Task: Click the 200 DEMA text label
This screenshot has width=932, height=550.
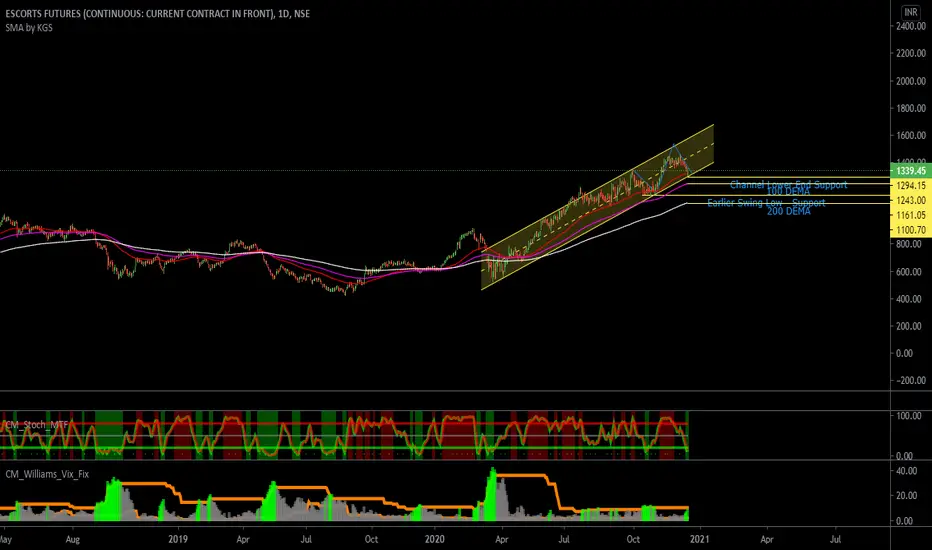Action: click(x=788, y=211)
